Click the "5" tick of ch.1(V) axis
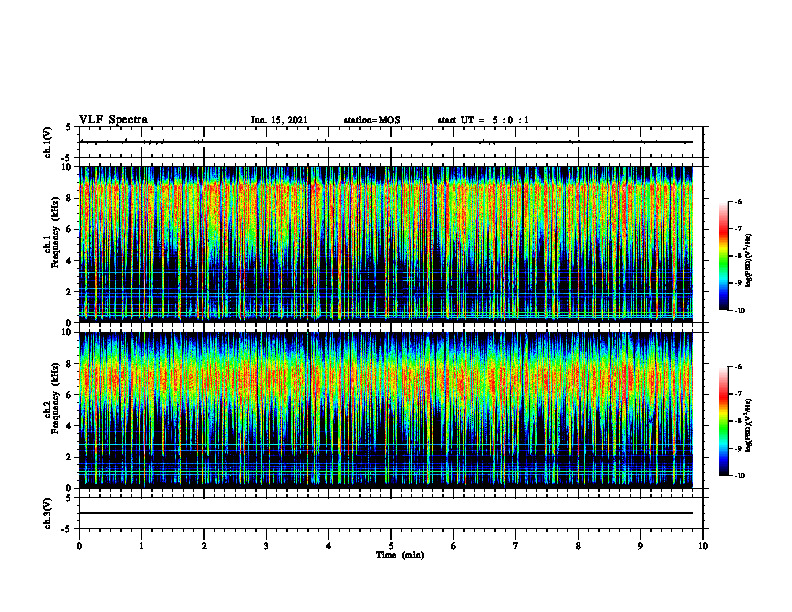 pyautogui.click(x=69, y=127)
